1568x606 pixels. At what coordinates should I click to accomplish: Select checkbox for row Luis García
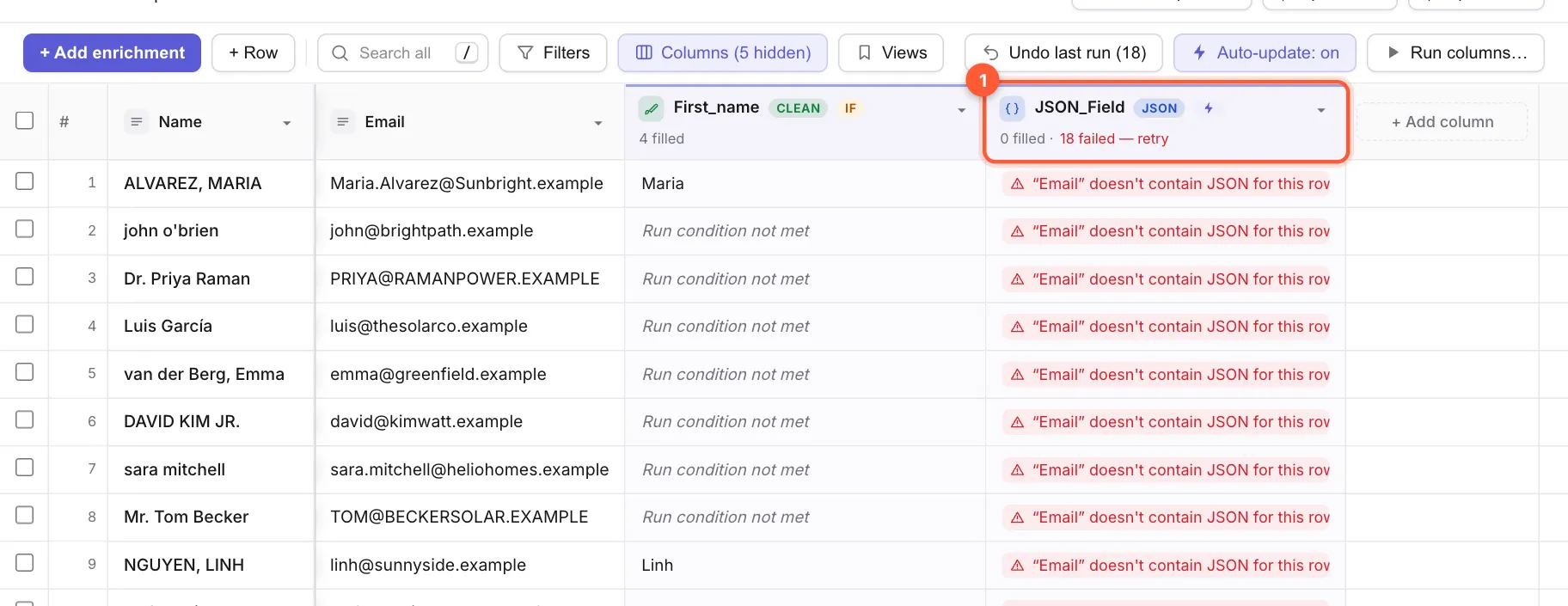pos(25,324)
